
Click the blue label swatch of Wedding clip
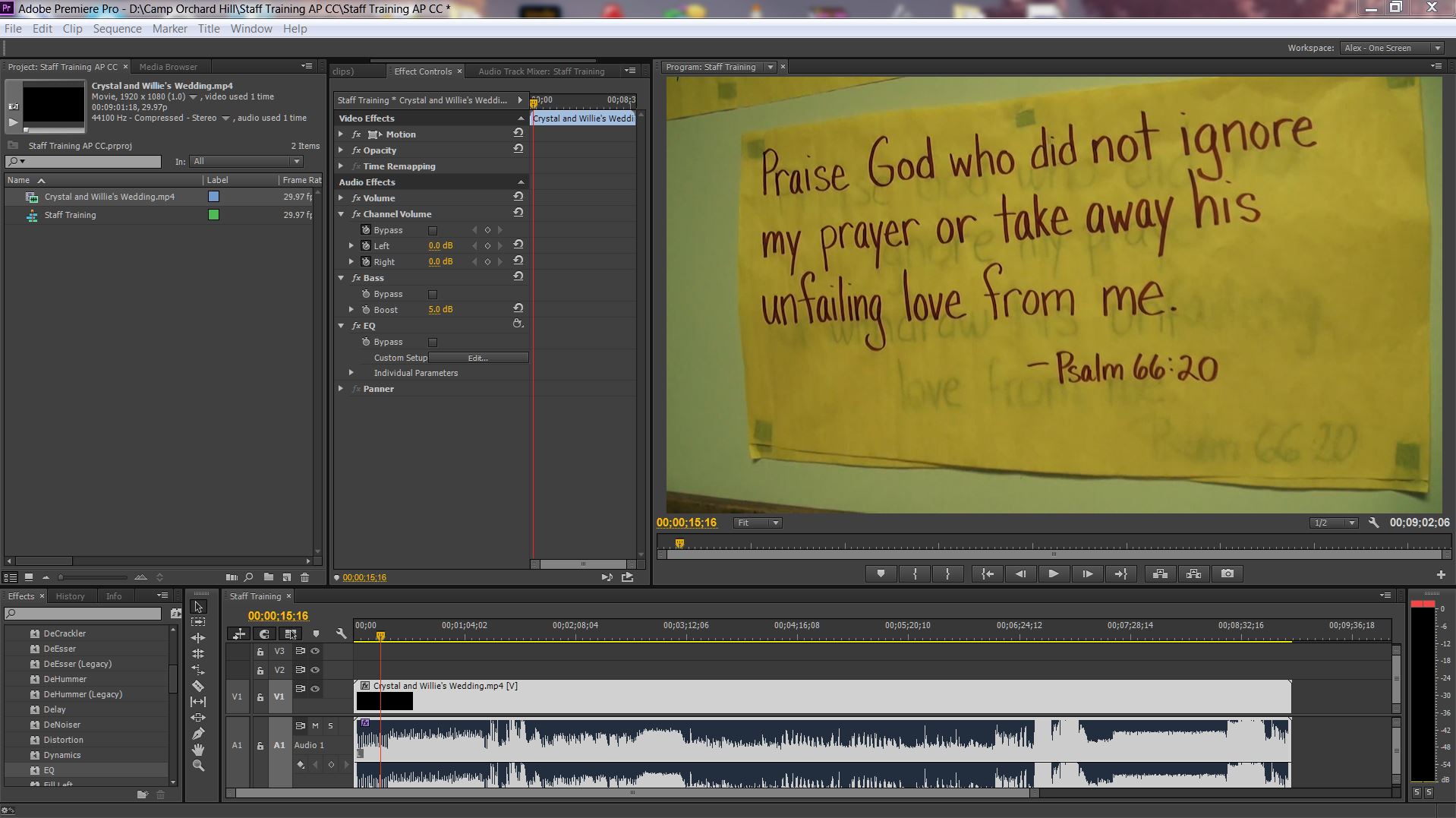tap(213, 197)
